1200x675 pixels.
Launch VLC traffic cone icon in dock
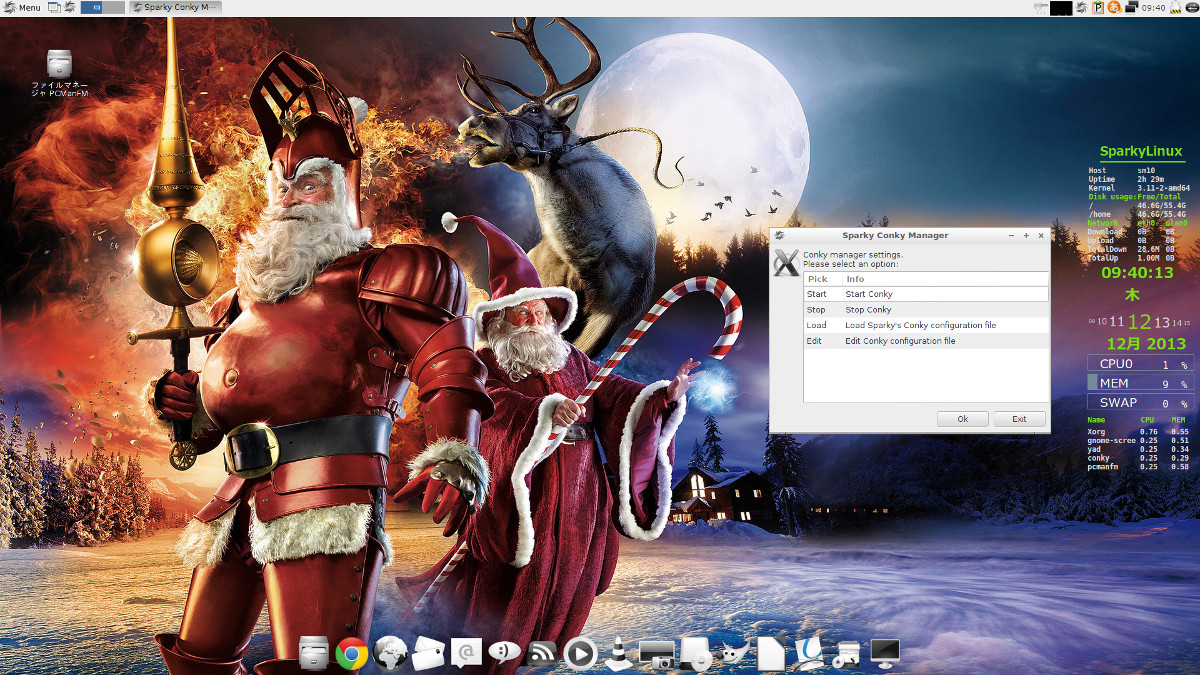click(619, 653)
